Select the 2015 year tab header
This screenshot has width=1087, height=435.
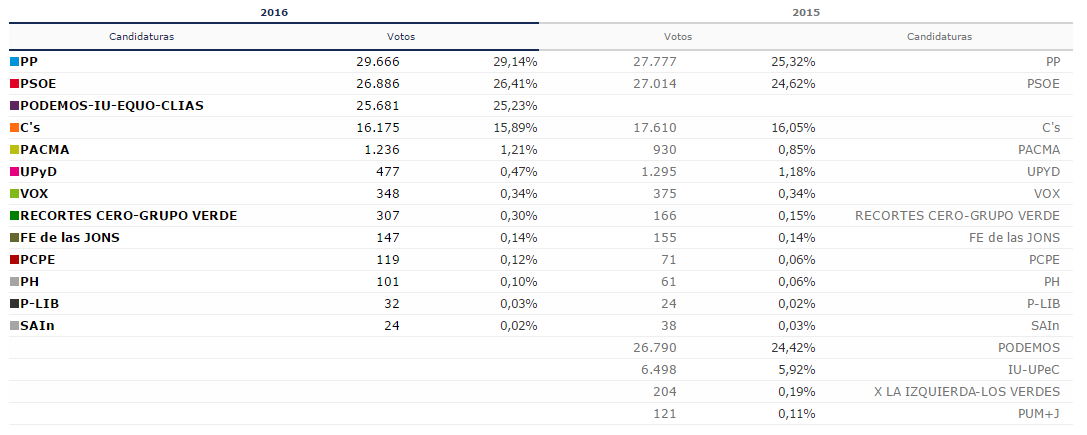[x=806, y=12]
